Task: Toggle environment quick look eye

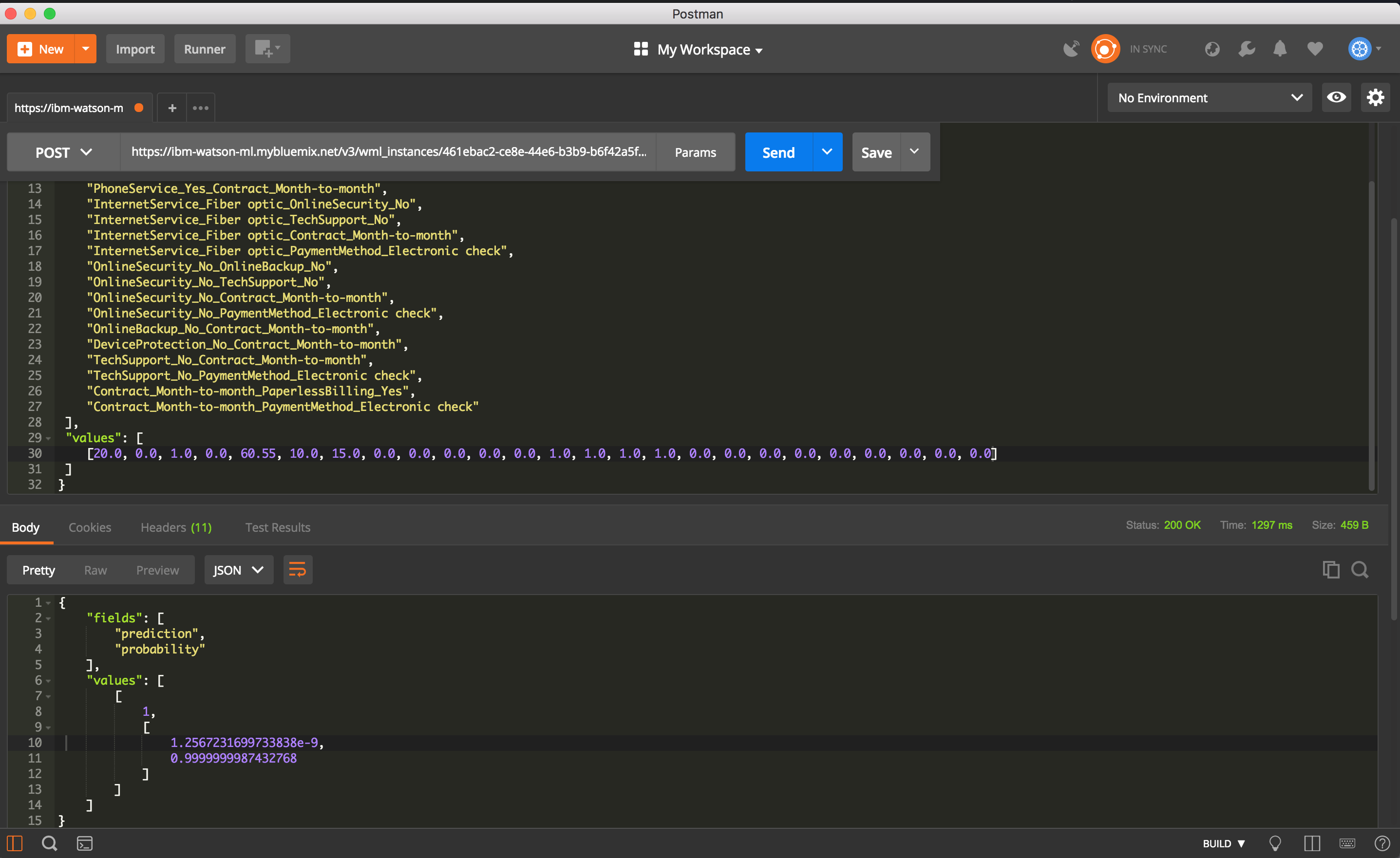Action: [1336, 98]
